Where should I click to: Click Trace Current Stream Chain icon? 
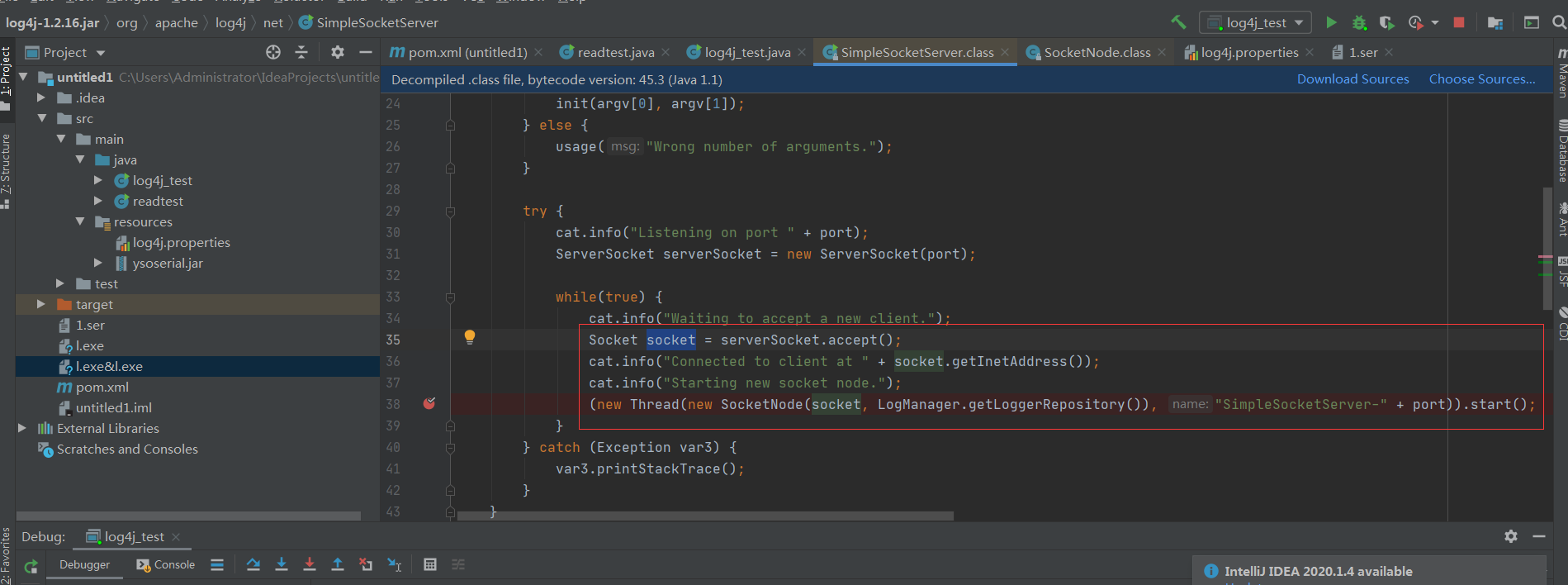point(458,564)
